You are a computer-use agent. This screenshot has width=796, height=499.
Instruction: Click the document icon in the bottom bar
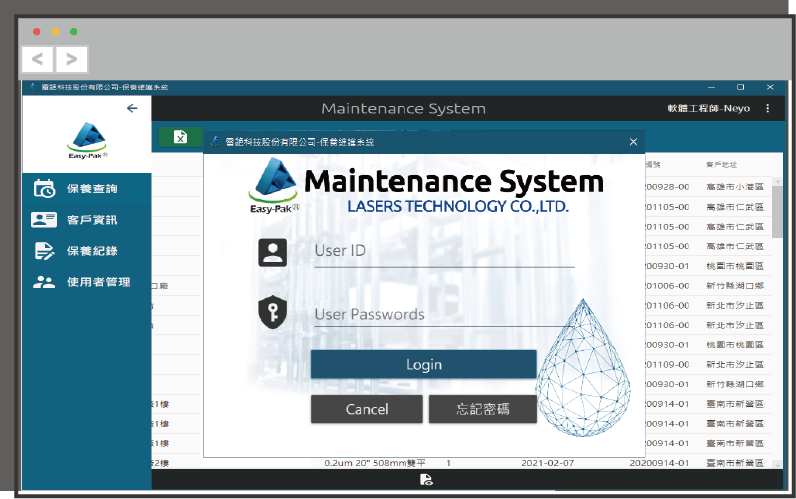tap(426, 480)
